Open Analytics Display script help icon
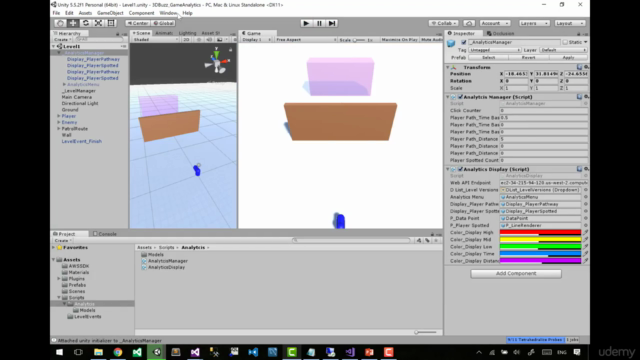640x360 pixels. [579, 169]
